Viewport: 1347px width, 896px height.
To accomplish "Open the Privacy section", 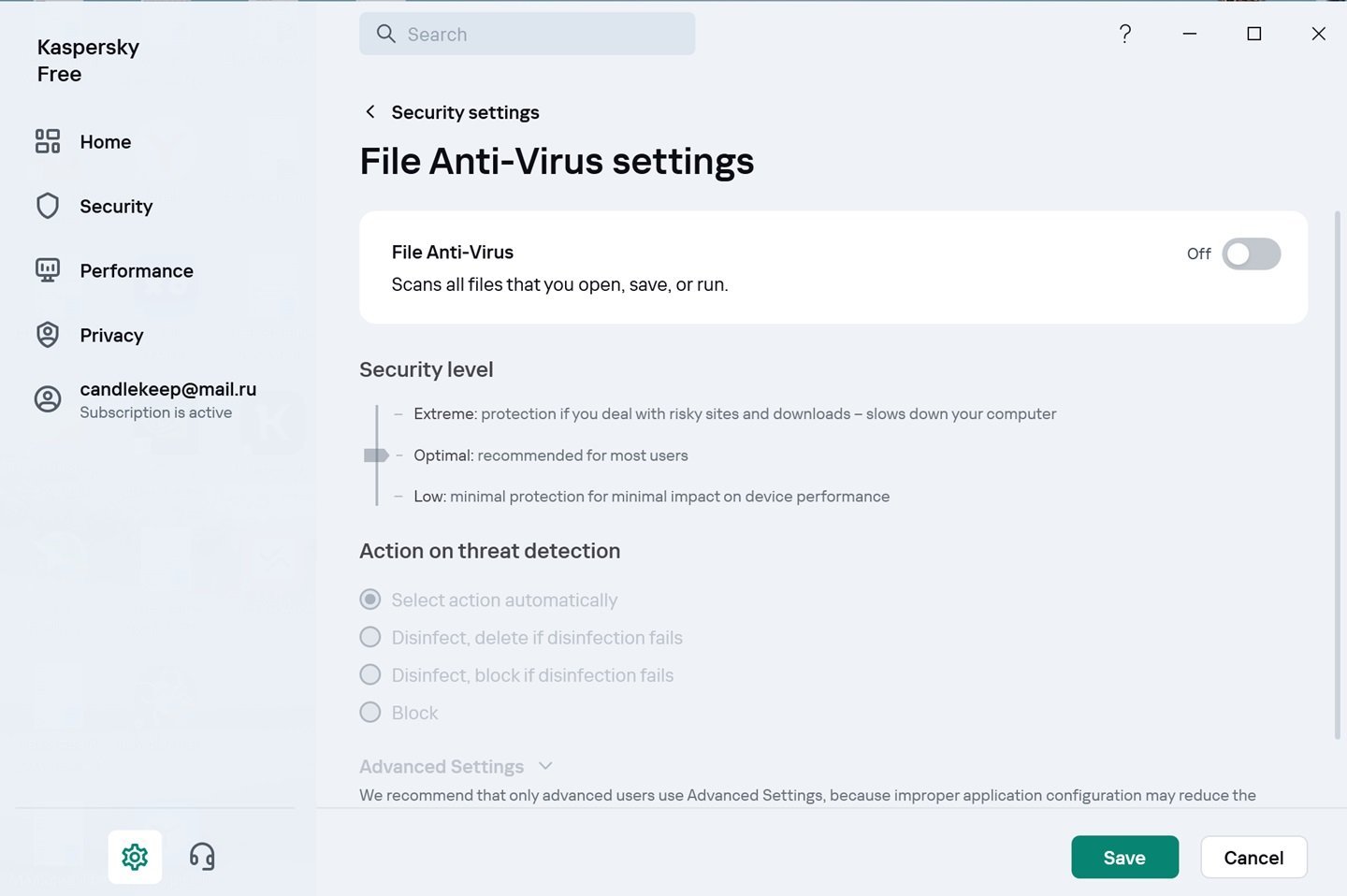I will click(x=111, y=335).
